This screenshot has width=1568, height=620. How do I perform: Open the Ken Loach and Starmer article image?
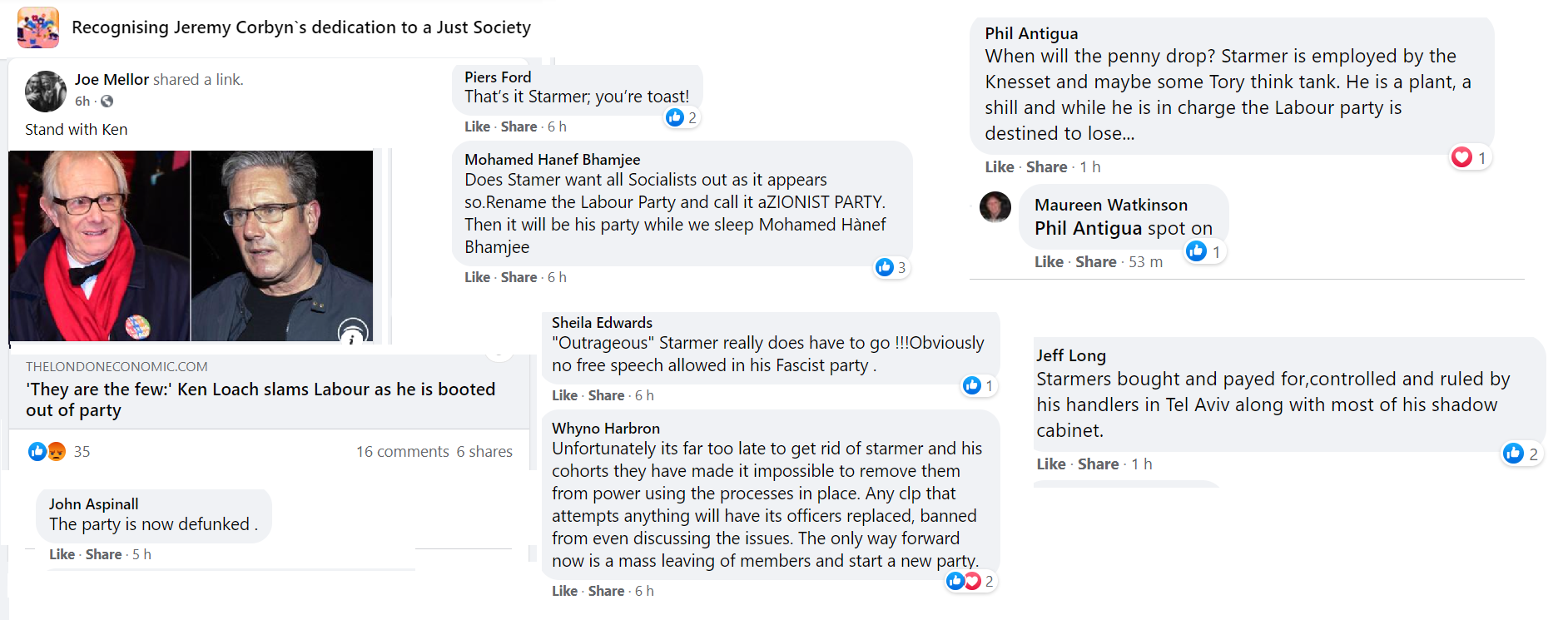(191, 246)
